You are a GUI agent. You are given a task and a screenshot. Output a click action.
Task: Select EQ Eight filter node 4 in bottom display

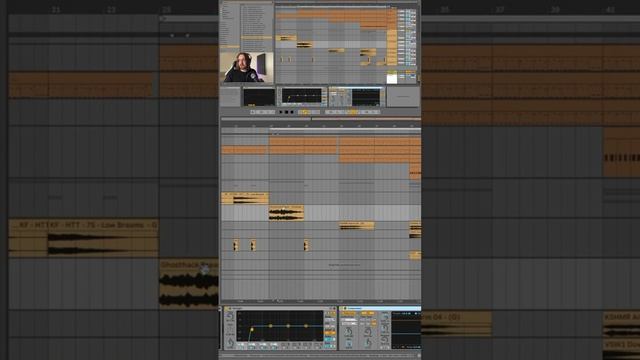pos(306,326)
